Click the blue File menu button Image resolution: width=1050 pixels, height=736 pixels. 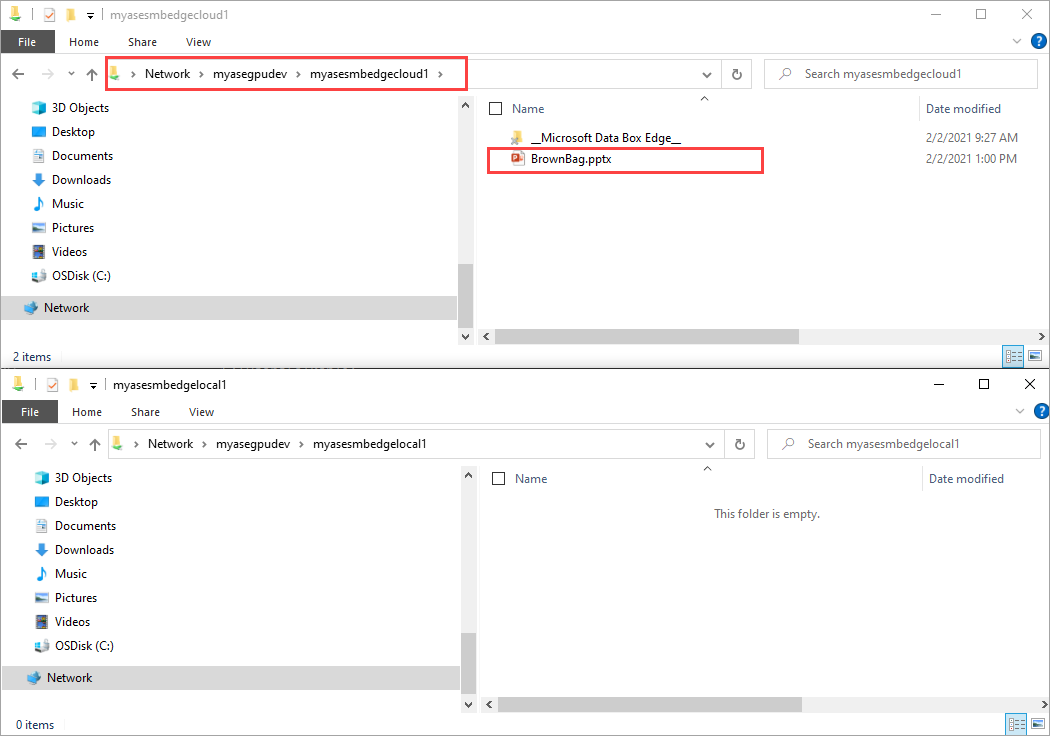coord(28,41)
